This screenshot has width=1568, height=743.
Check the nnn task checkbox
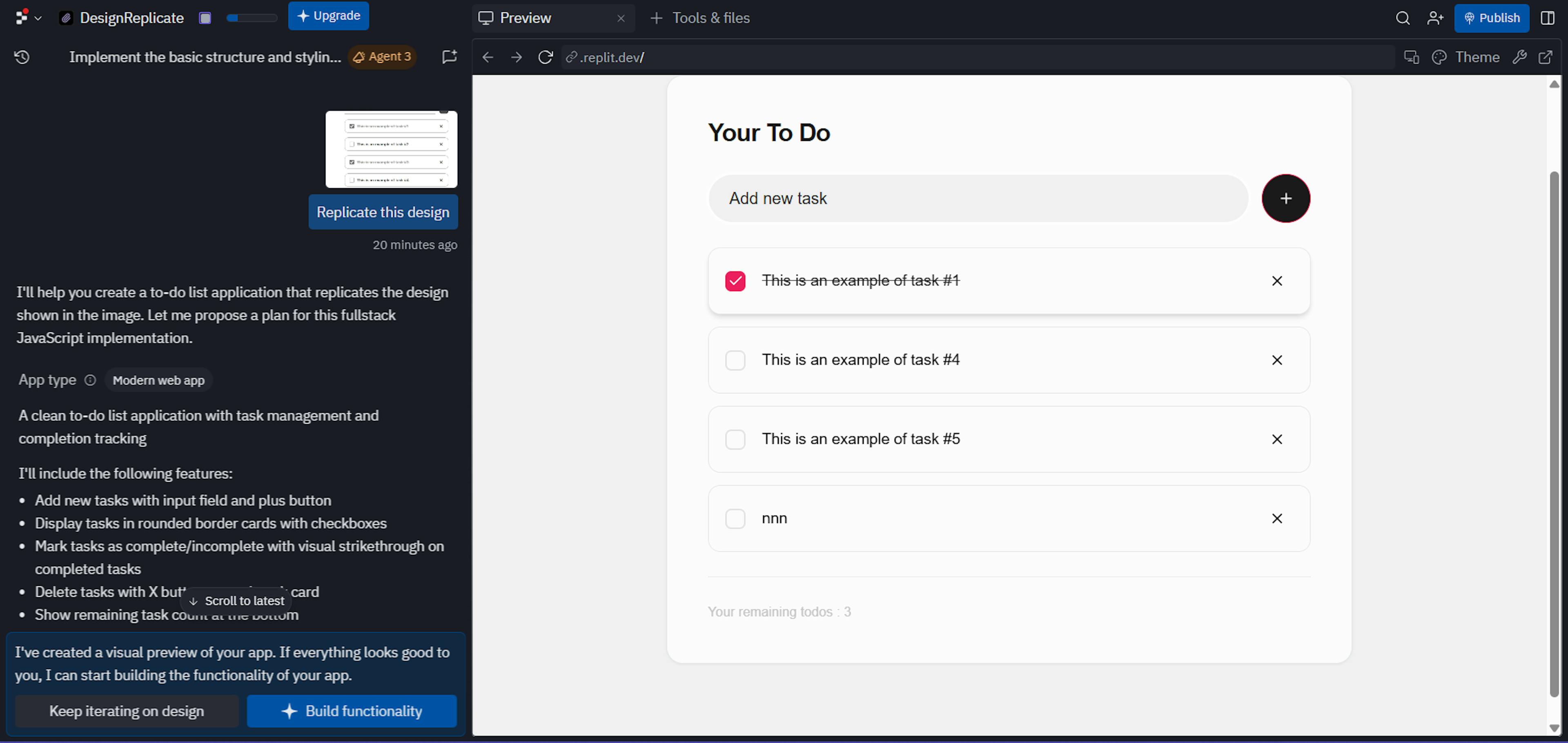(735, 518)
